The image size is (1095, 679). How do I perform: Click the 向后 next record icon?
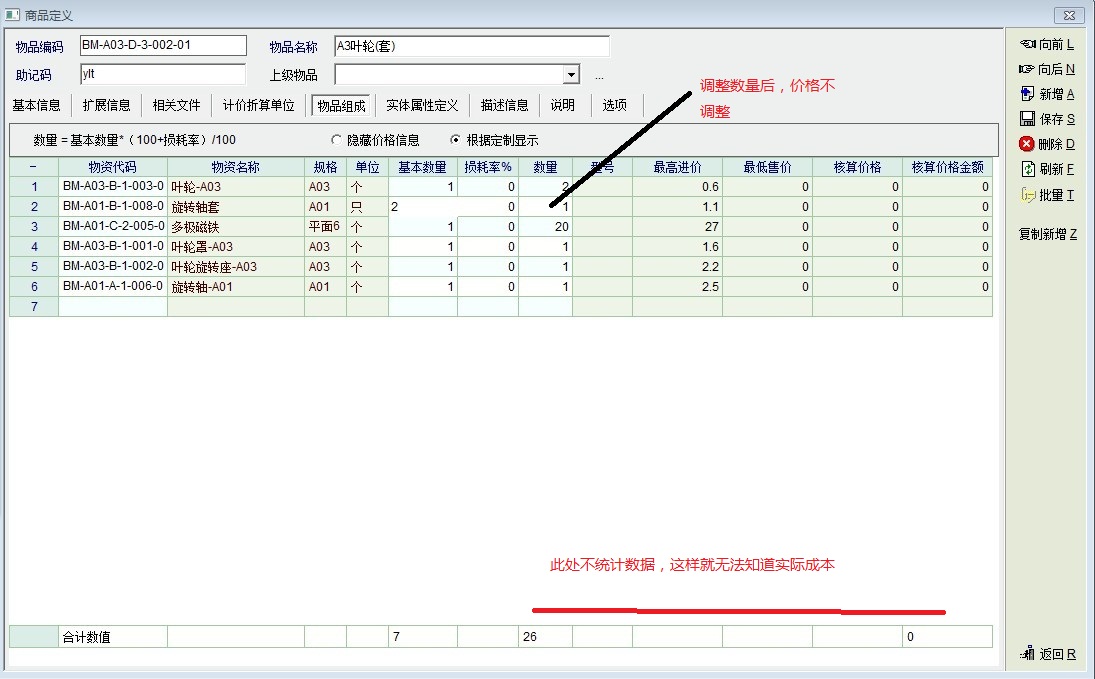[x=1026, y=69]
